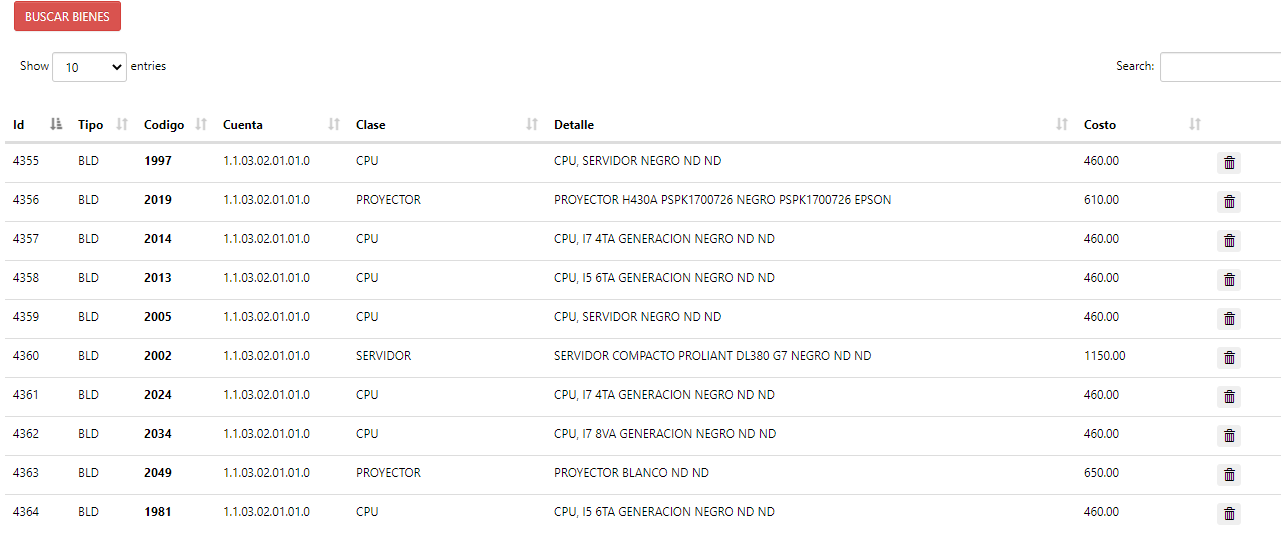Delete row with Id 4355
Image resolution: width=1281 pixels, height=537 pixels.
1229,163
